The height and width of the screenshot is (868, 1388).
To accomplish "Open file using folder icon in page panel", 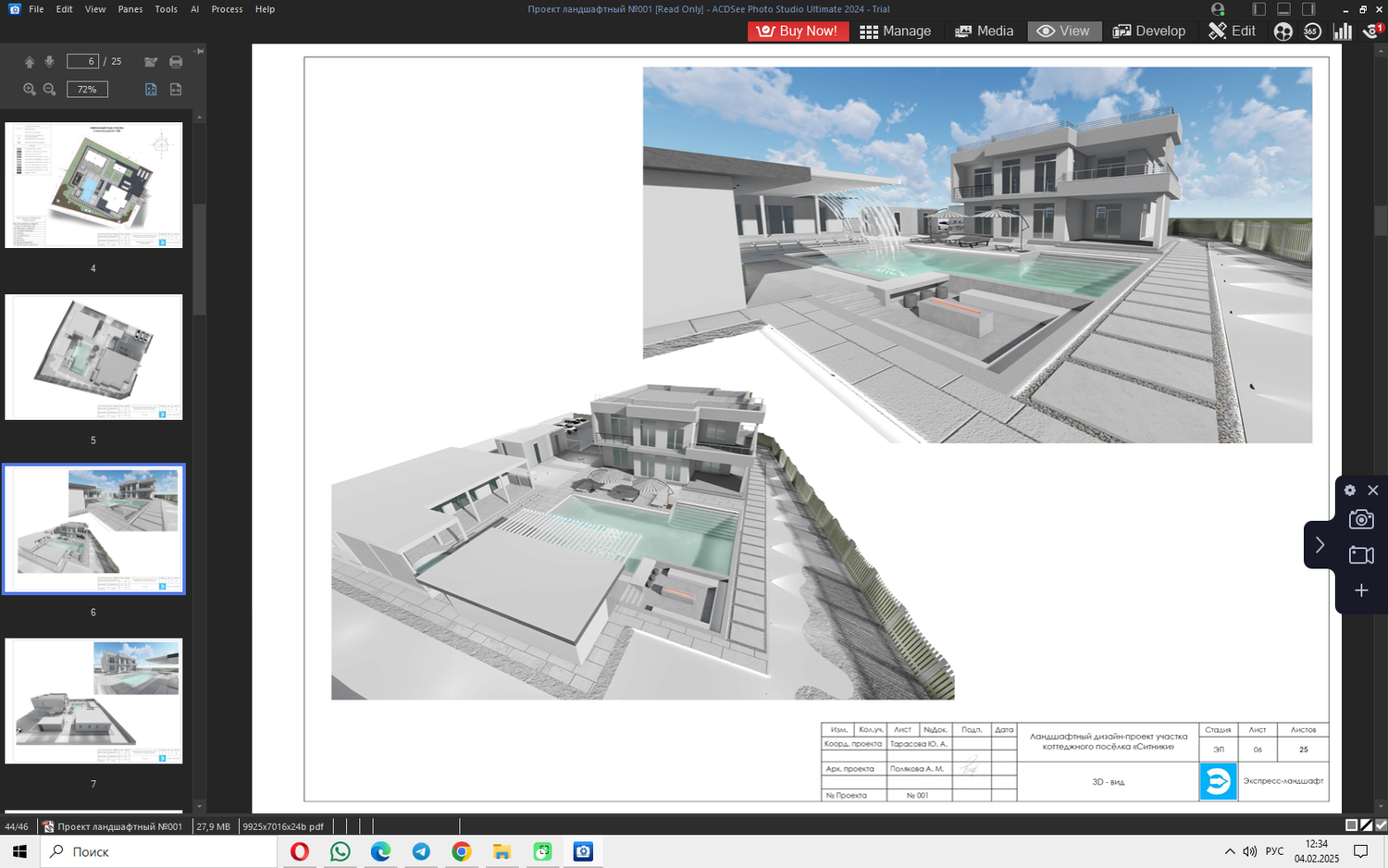I will (x=151, y=62).
